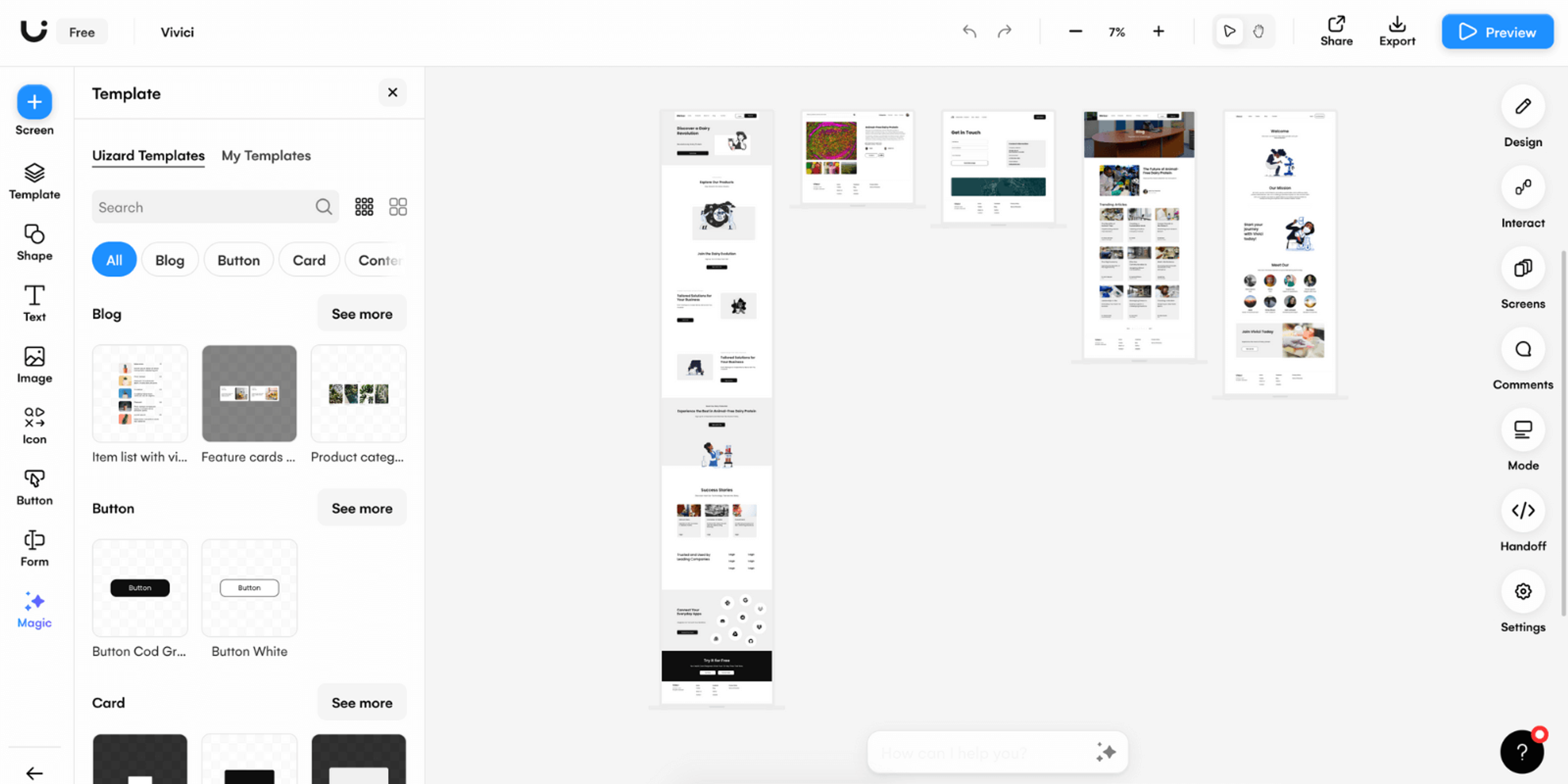Click the 7% zoom level

click(x=1116, y=32)
